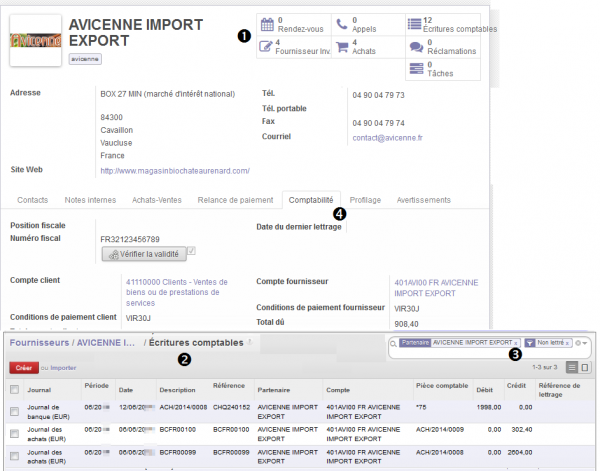Open the 401AVI00 FR AVICENNE supplier account link

point(436,288)
